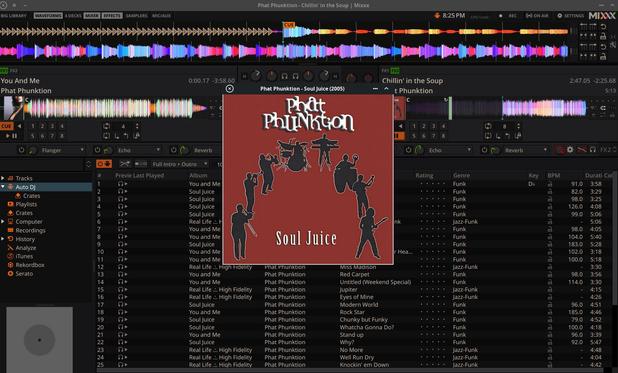
Task: Enable left Echo effect power button
Action: coord(97,150)
